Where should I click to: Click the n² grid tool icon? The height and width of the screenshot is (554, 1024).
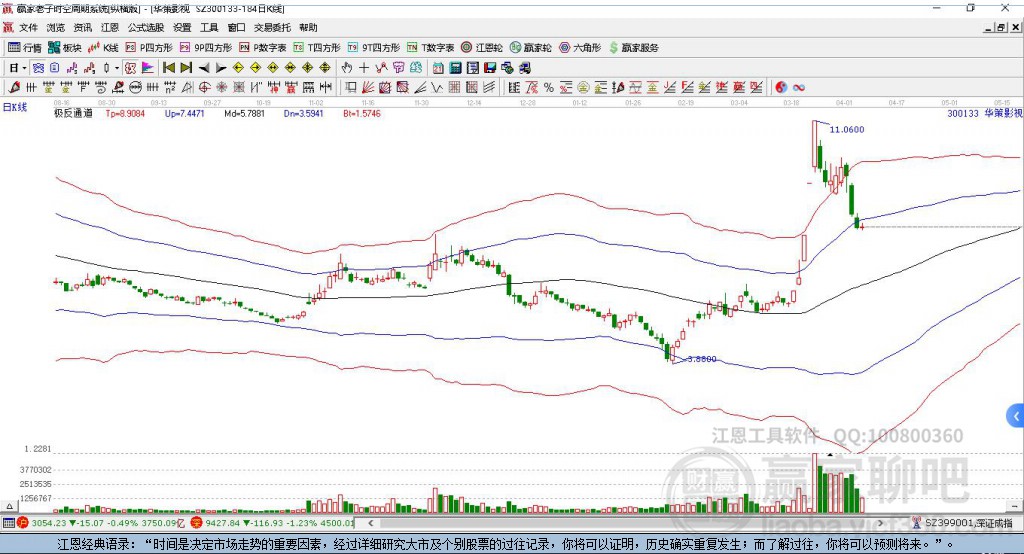(170, 88)
